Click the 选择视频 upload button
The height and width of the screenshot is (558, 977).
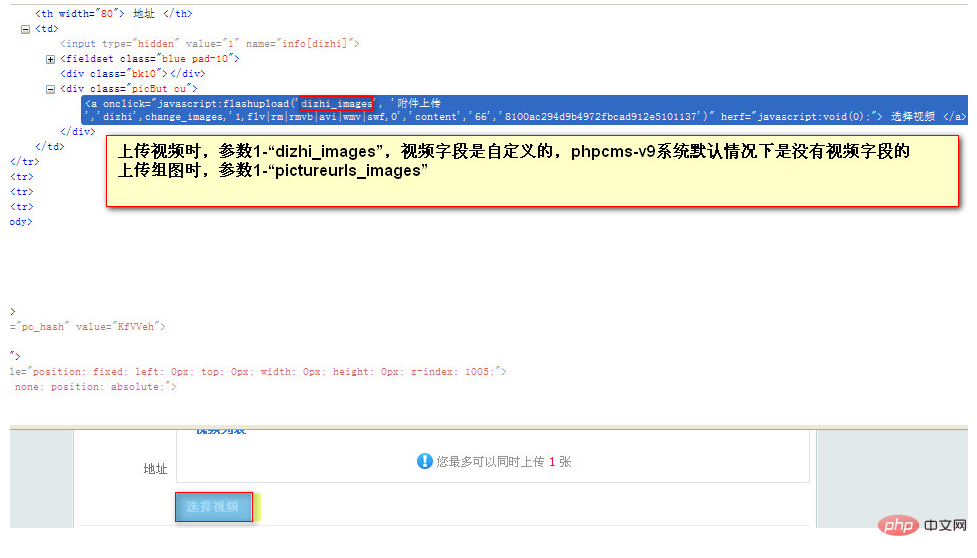click(x=214, y=507)
